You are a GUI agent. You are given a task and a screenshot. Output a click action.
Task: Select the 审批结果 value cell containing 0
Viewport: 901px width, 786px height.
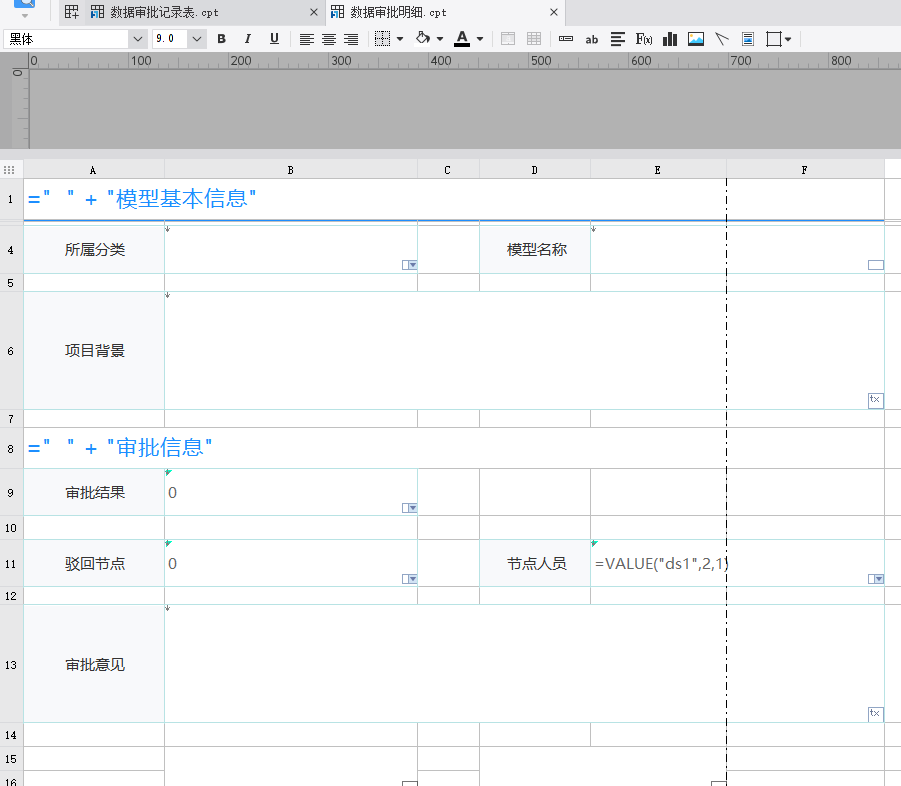click(x=291, y=492)
